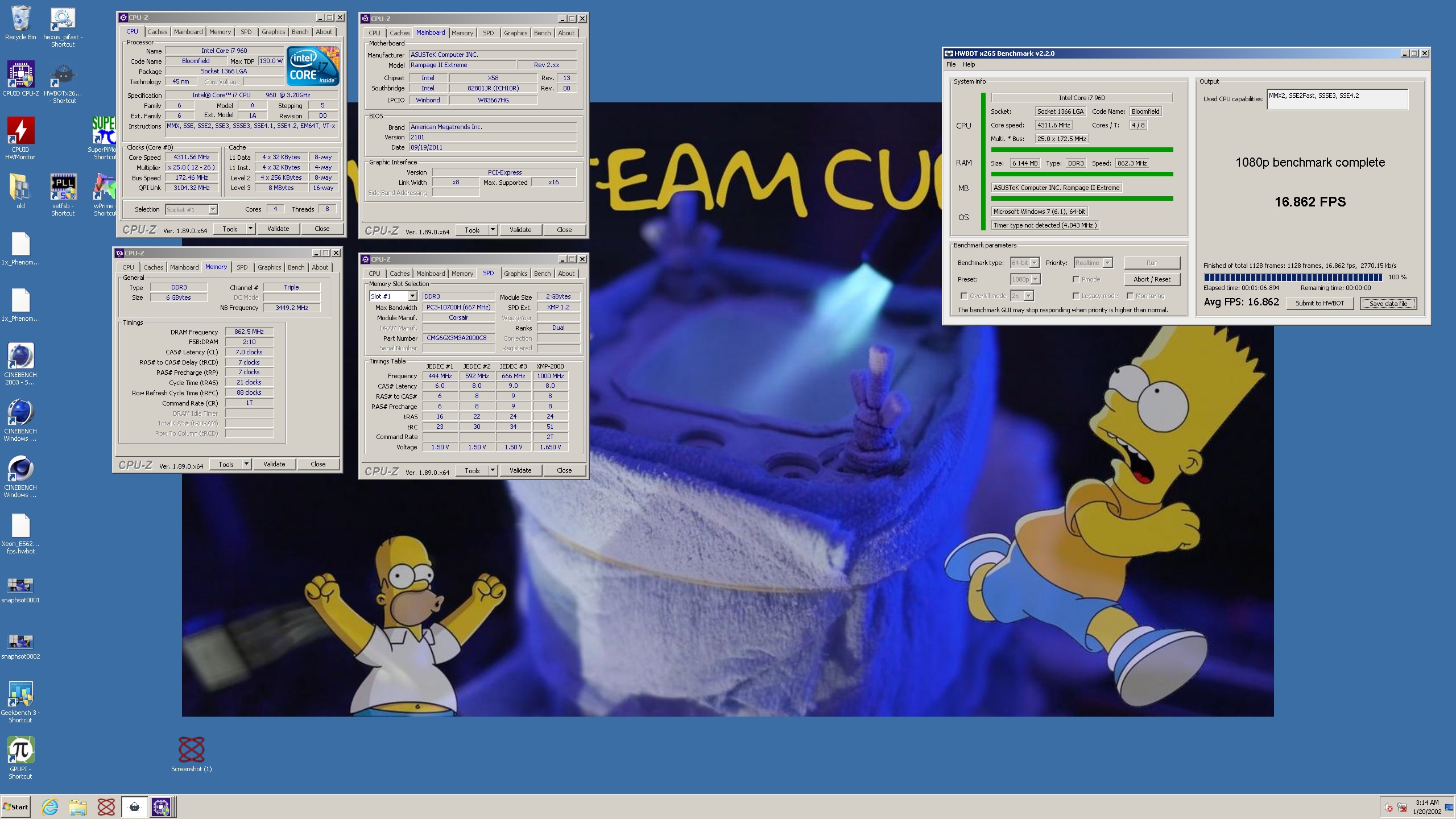This screenshot has height=819, width=1456.
Task: Toggle the Overkill mode checkbox
Action: click(964, 296)
